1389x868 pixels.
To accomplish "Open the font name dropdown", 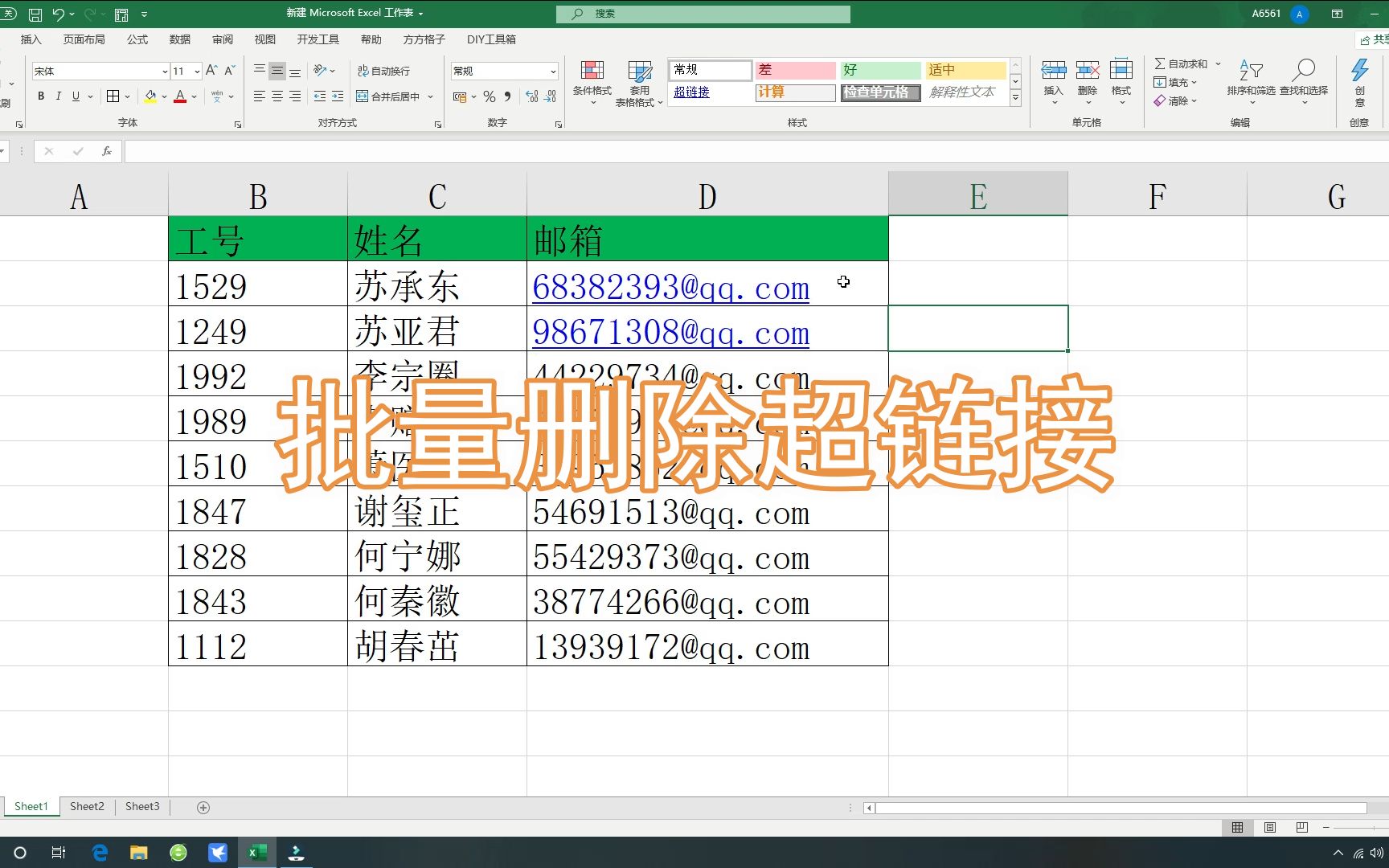I will tap(164, 71).
